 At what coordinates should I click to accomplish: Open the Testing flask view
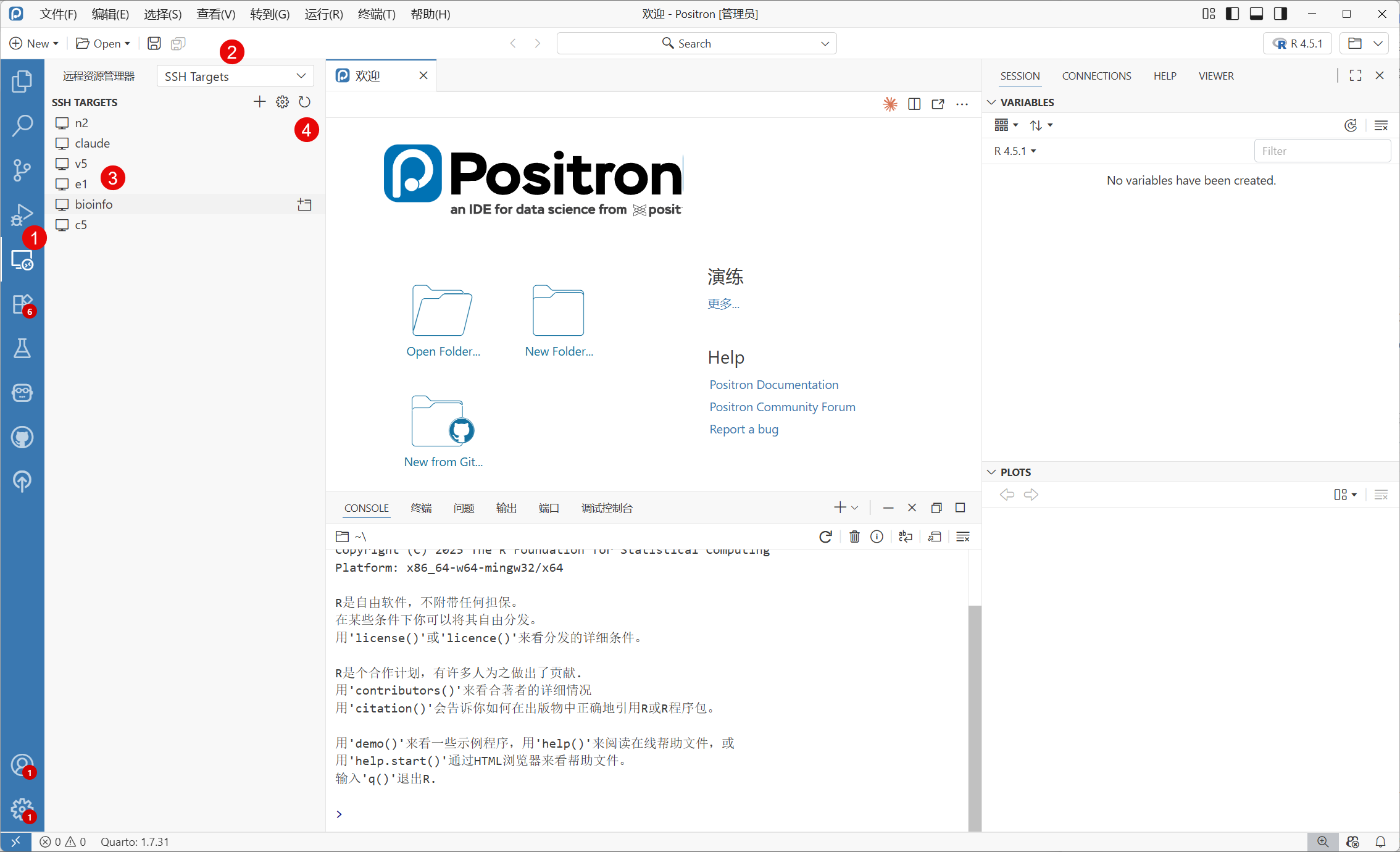pos(22,349)
